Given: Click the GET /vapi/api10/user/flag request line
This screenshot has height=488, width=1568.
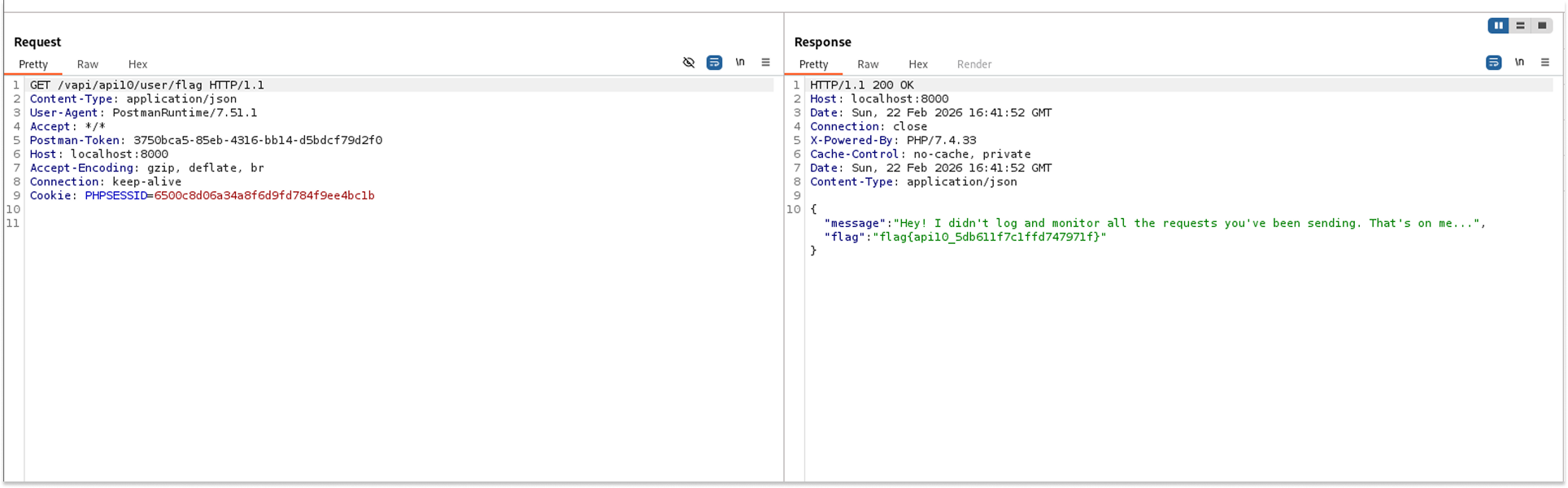Looking at the screenshot, I should pyautogui.click(x=147, y=85).
